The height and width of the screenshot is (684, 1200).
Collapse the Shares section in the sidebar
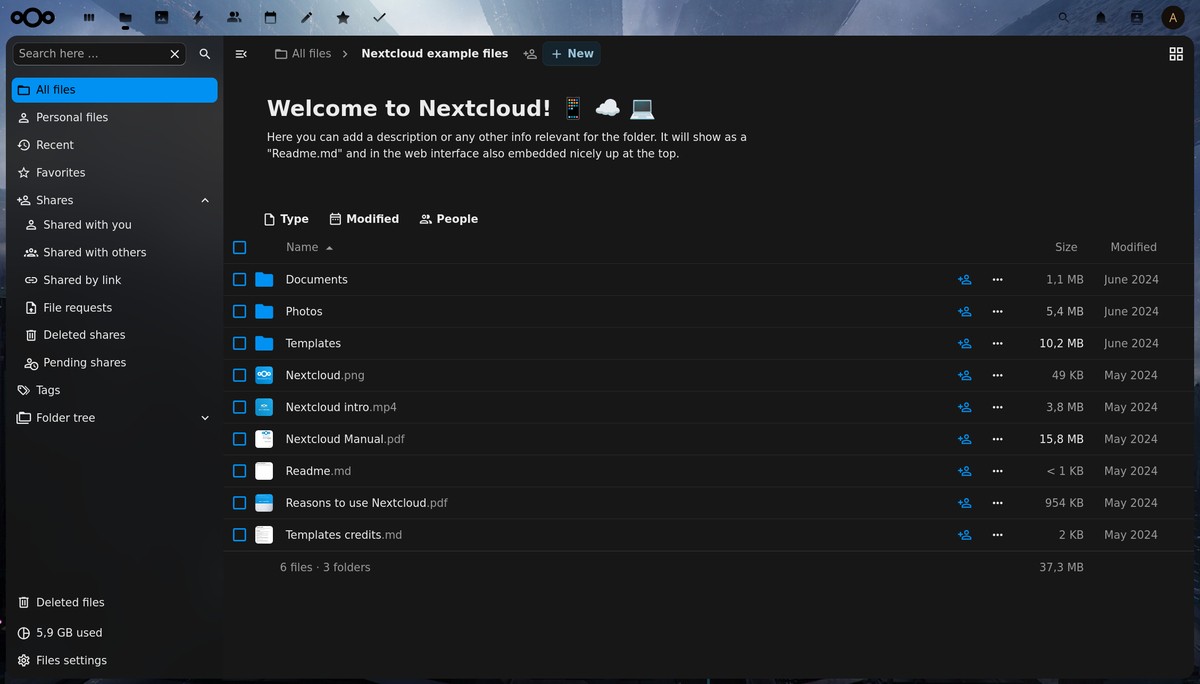click(204, 200)
